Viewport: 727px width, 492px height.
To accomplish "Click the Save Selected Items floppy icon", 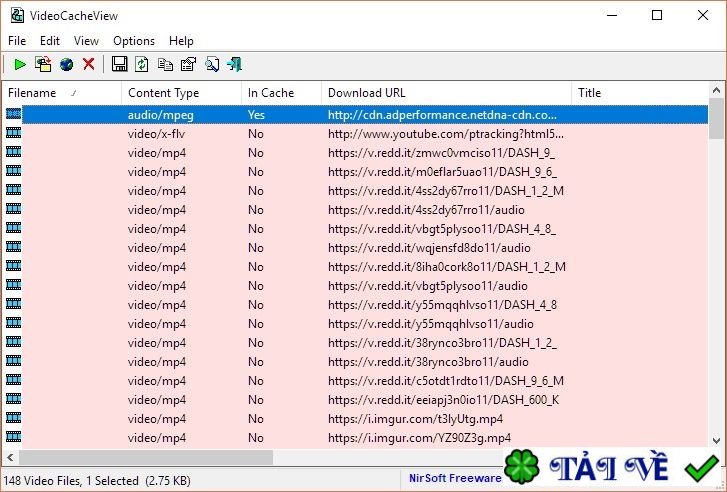I will coord(120,64).
